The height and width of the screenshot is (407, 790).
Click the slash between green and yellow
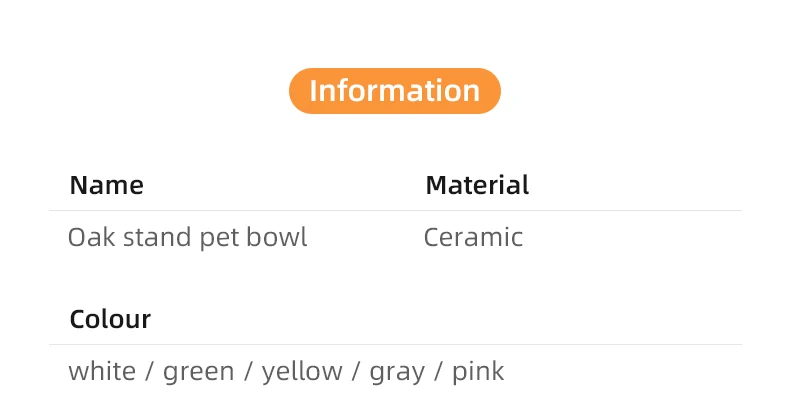click(248, 372)
